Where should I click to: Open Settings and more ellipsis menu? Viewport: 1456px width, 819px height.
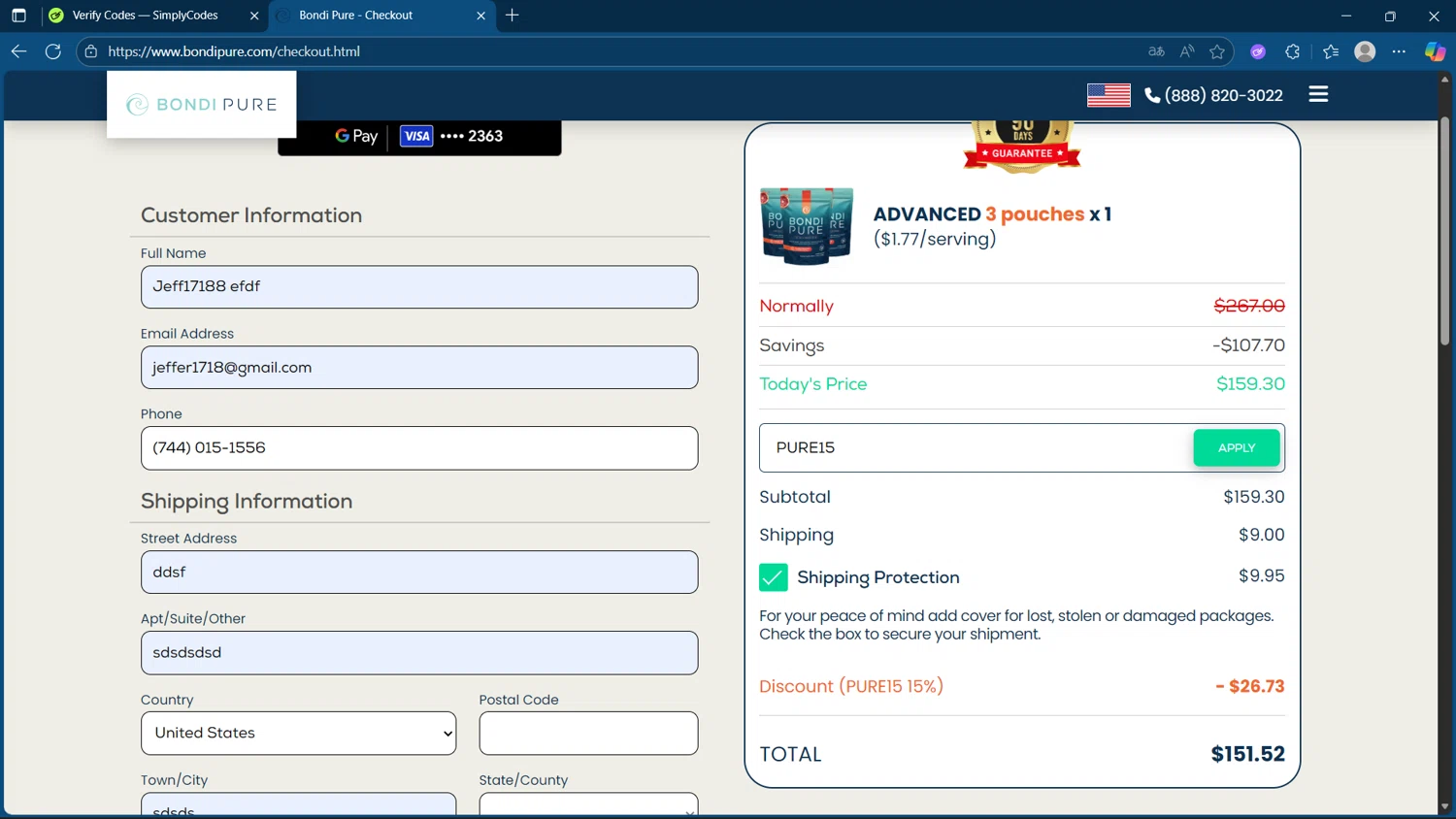click(1399, 51)
